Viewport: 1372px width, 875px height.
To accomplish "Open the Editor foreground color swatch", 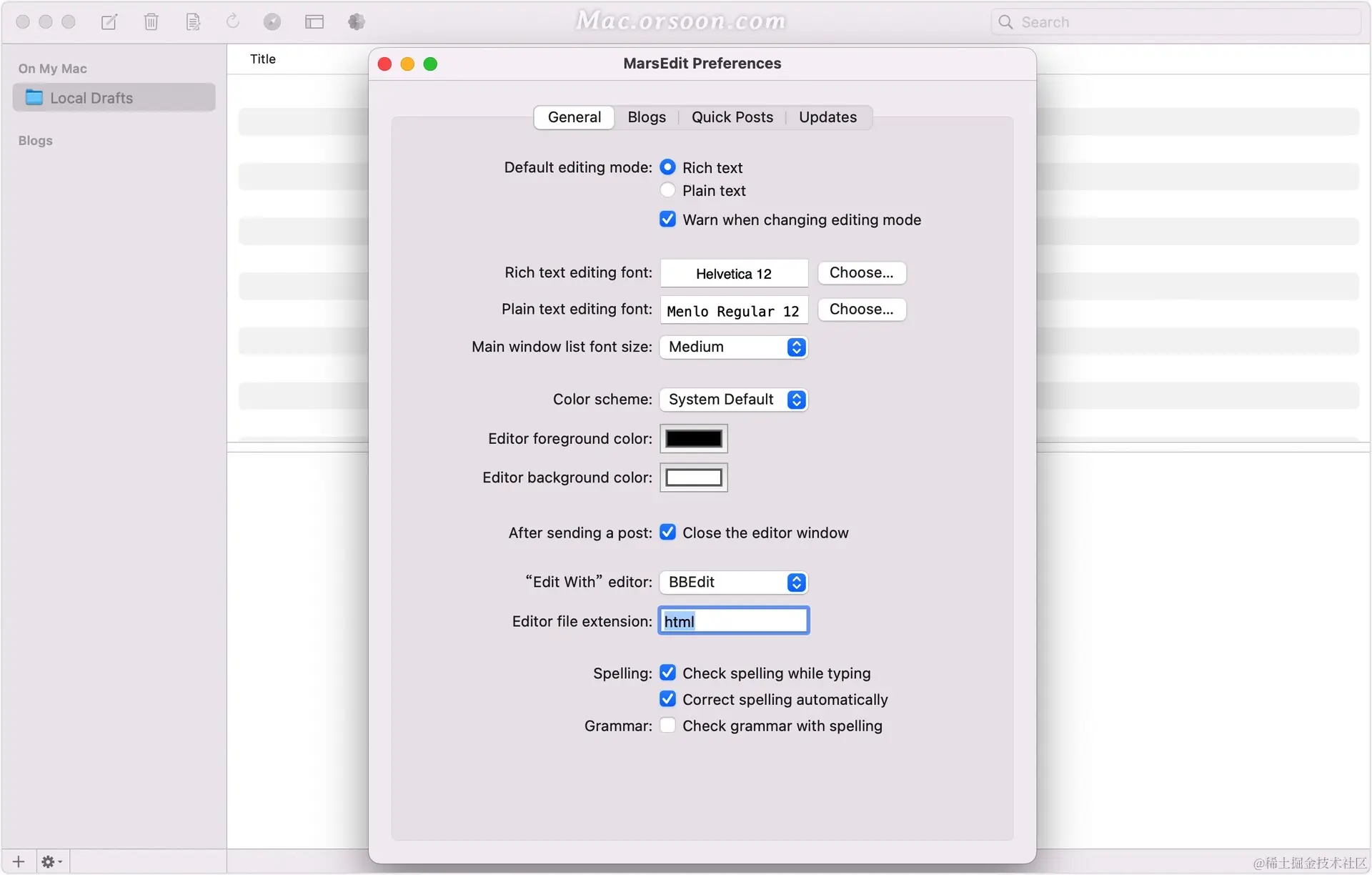I will tap(693, 438).
